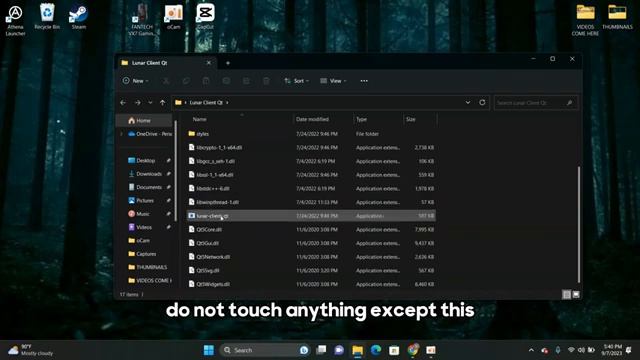Go back with the Back arrow
The width and height of the screenshot is (640, 360).
tap(123, 102)
